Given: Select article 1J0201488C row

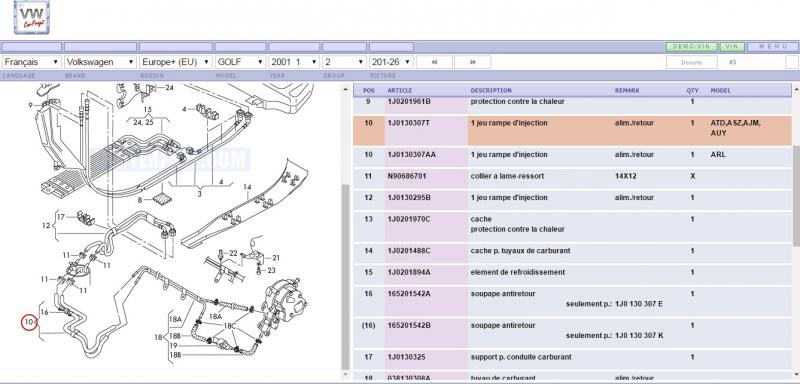Looking at the screenshot, I should [572, 253].
